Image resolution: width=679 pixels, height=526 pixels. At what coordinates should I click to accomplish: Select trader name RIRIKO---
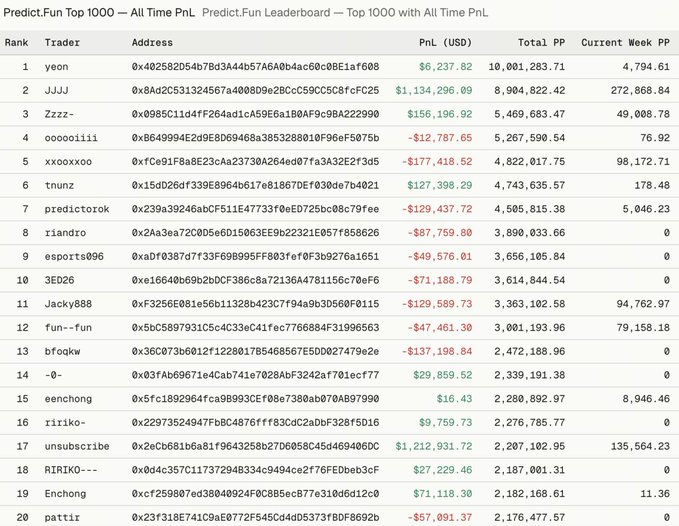[71, 470]
